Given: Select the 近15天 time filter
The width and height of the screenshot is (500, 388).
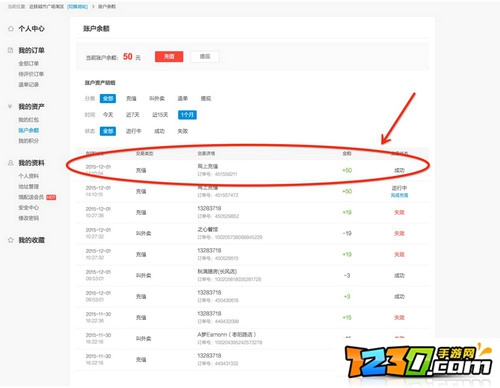Looking at the screenshot, I should (160, 115).
